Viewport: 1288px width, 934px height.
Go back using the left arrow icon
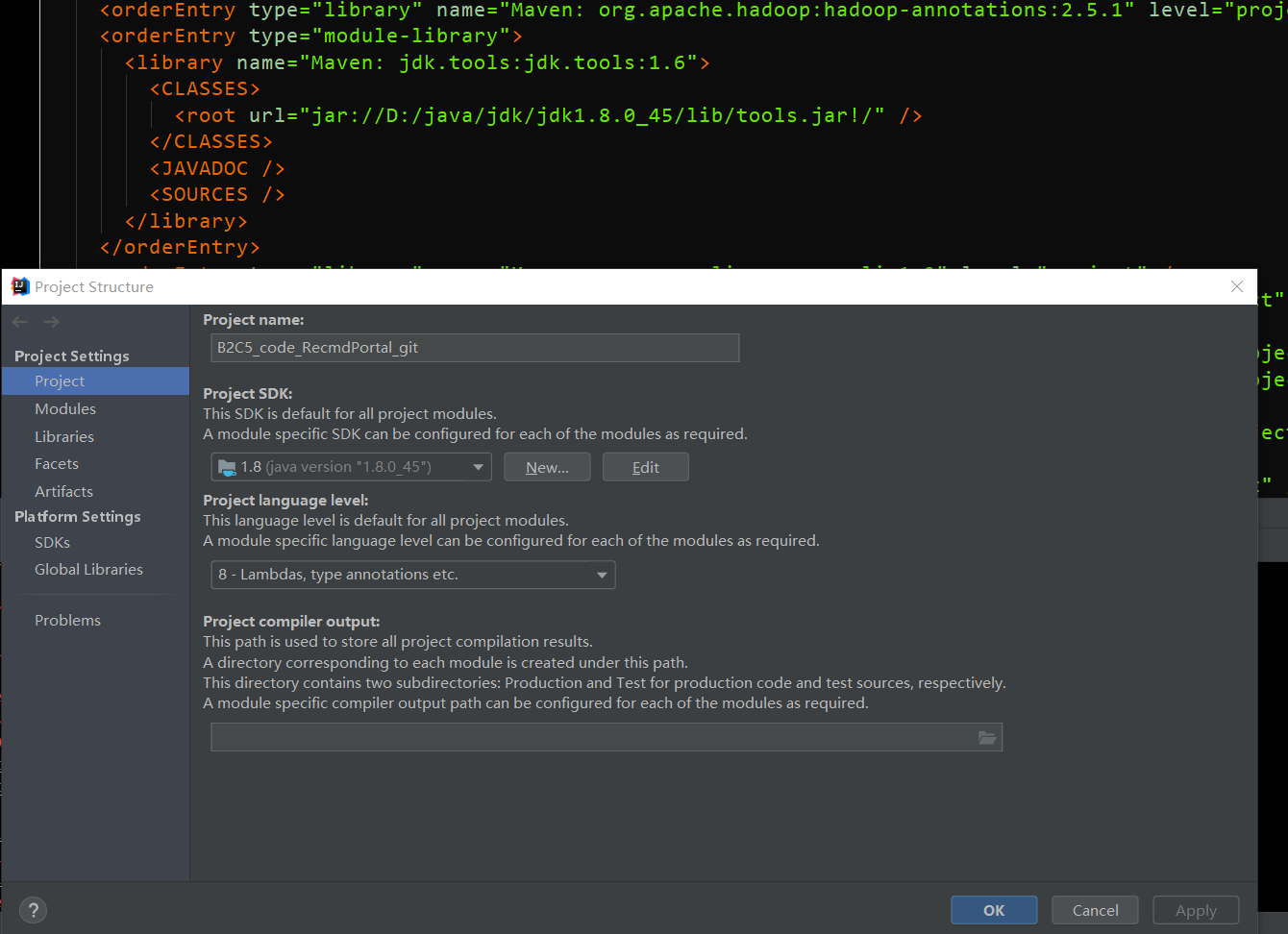pyautogui.click(x=20, y=322)
